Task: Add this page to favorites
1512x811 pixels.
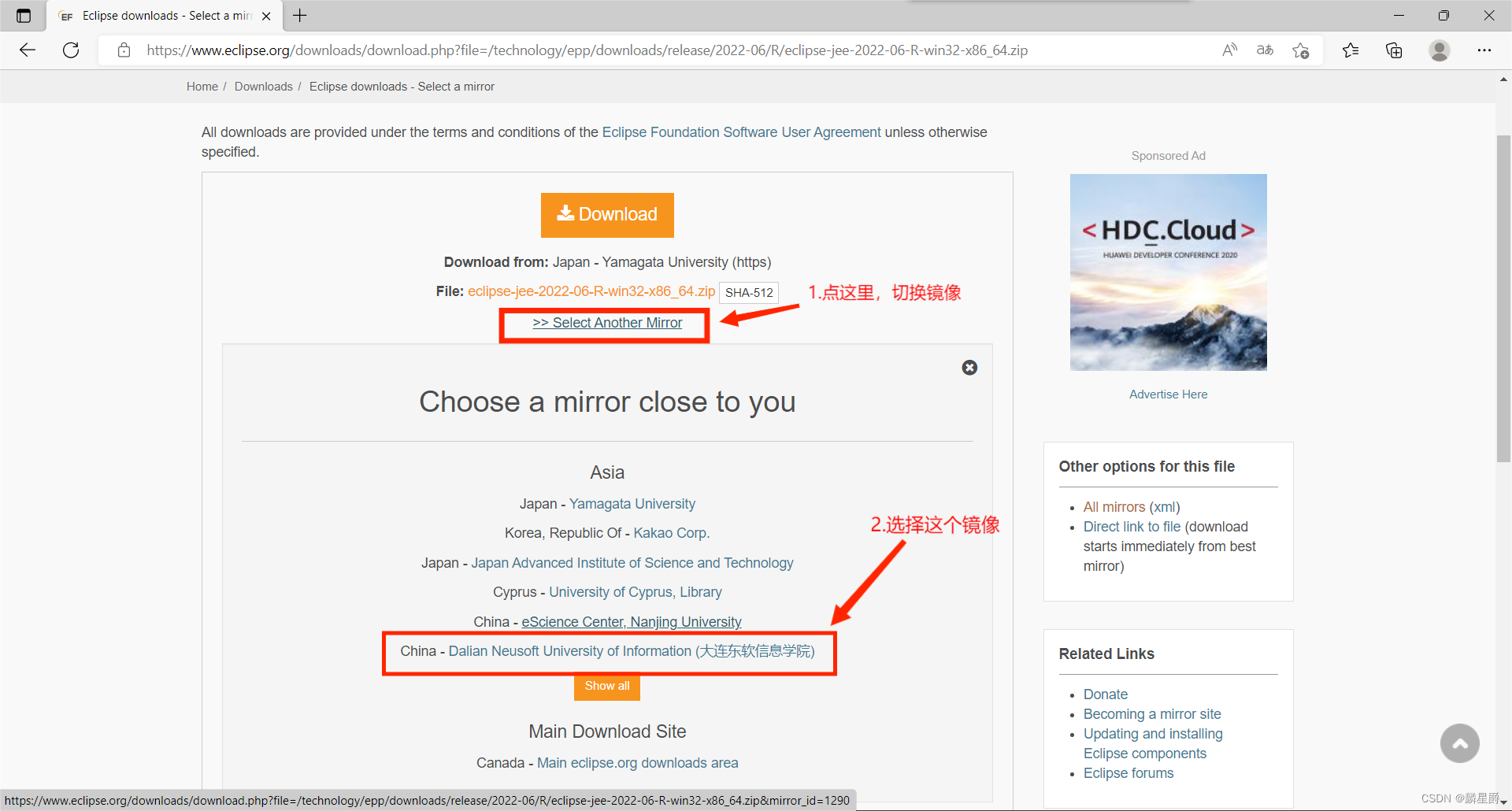Action: point(1301,50)
